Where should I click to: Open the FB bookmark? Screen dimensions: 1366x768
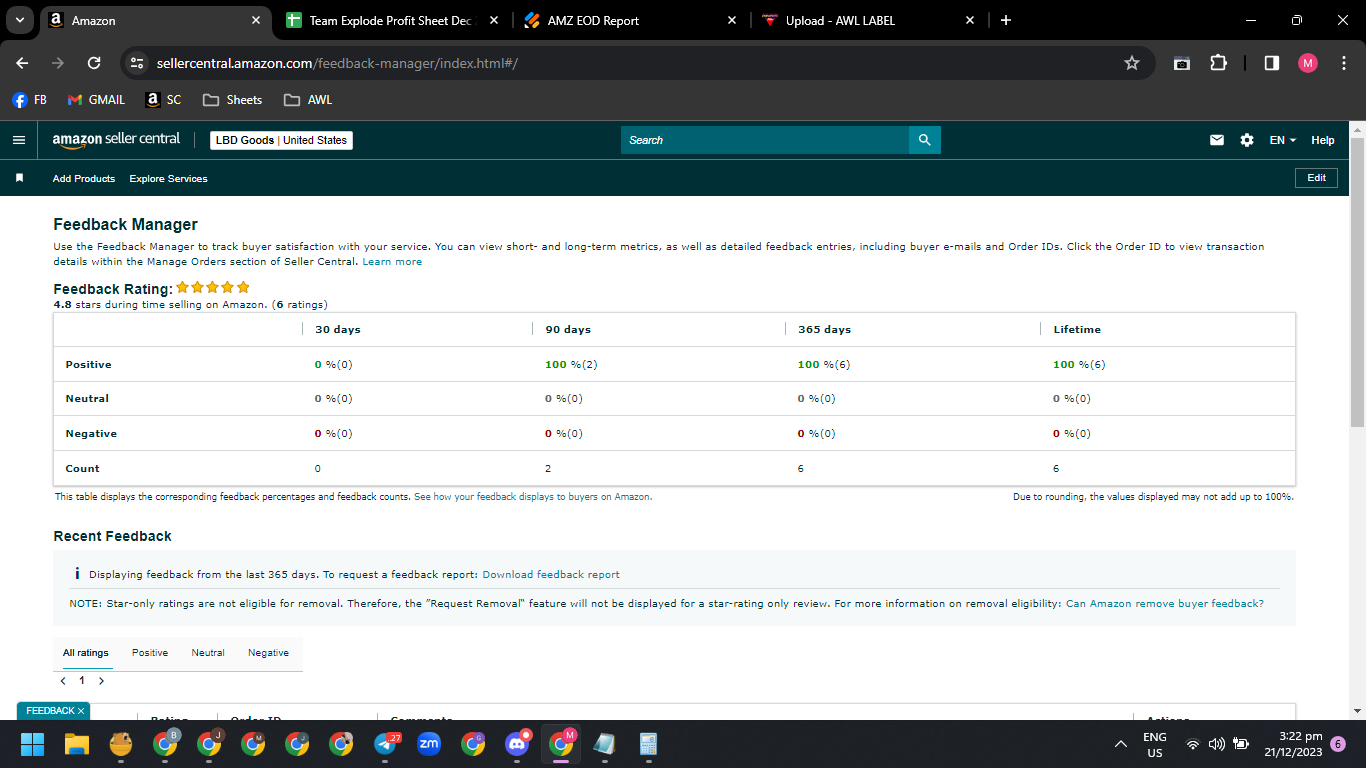(30, 100)
